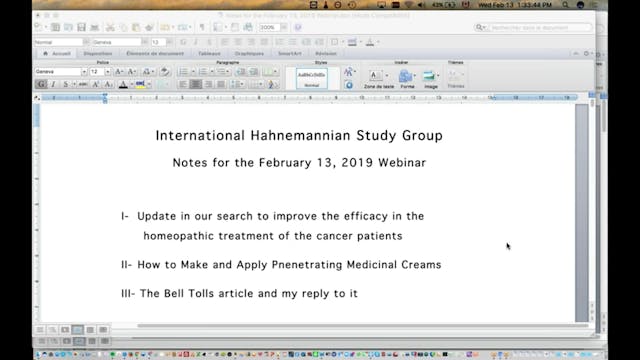Clear formatting eraser icon

click(165, 72)
